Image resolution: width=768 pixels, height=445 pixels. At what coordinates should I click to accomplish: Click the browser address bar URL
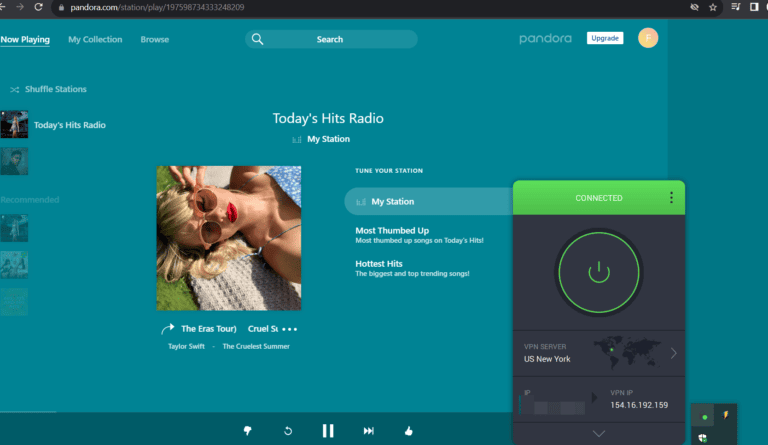click(x=157, y=7)
